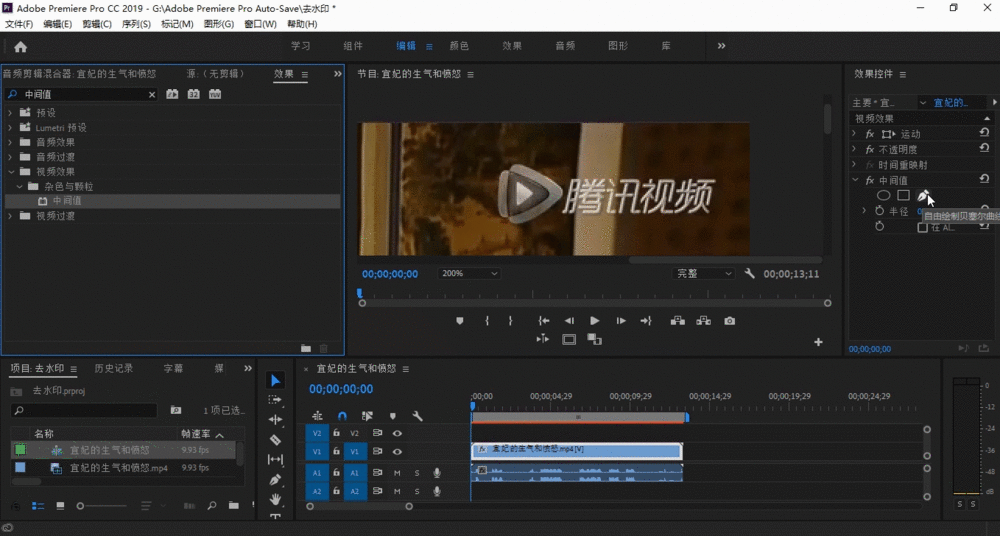Toggle V2 track output eye
1000x536 pixels.
pyautogui.click(x=397, y=433)
